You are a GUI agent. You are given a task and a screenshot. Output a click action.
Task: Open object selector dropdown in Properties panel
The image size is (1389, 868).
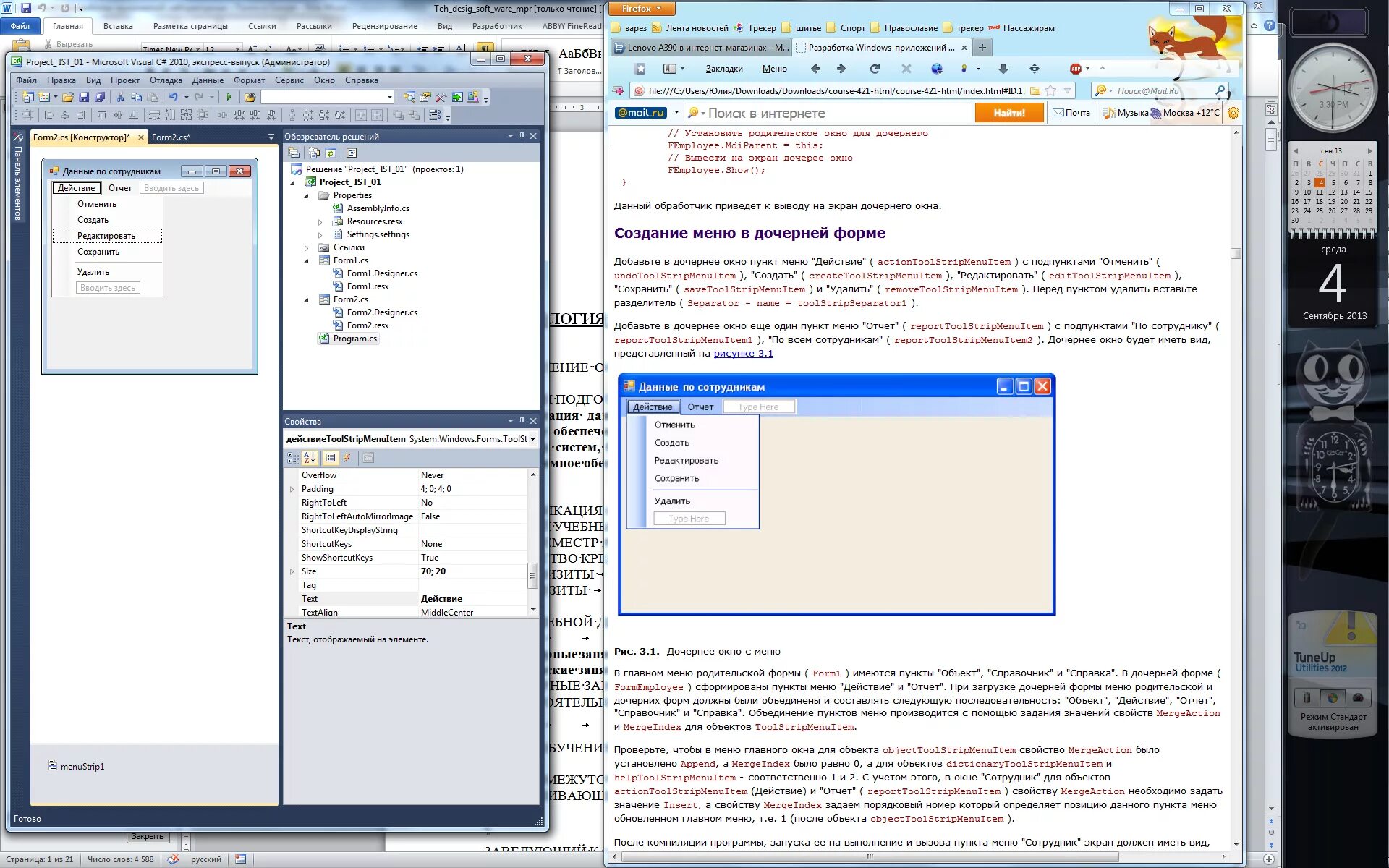533,439
